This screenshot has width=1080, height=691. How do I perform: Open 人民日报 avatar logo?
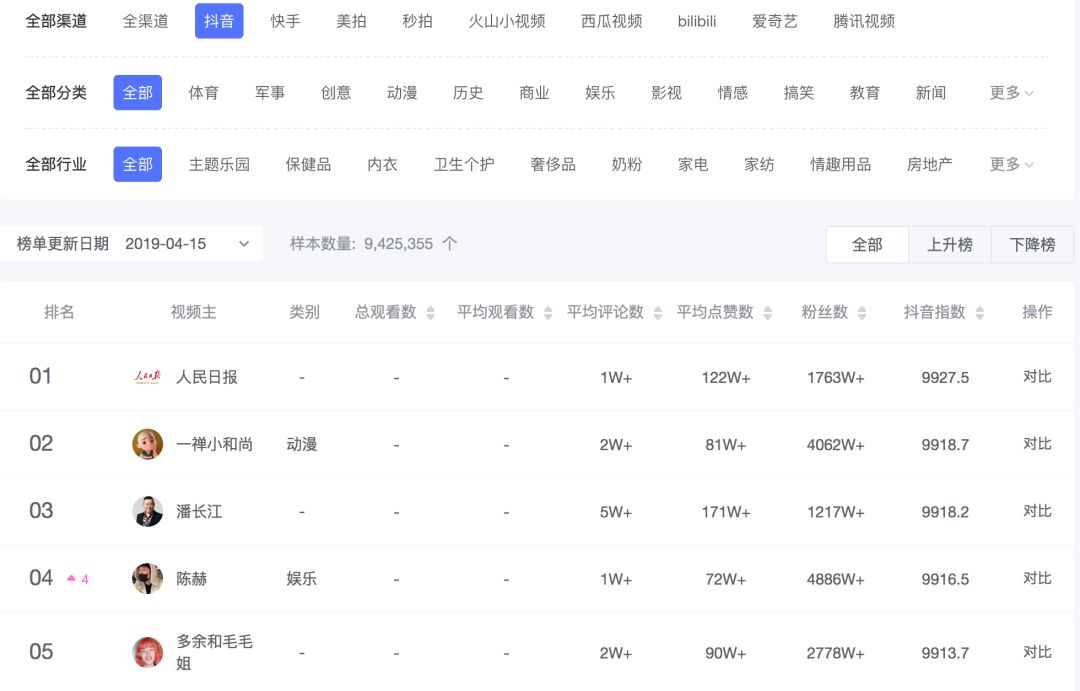coord(147,377)
